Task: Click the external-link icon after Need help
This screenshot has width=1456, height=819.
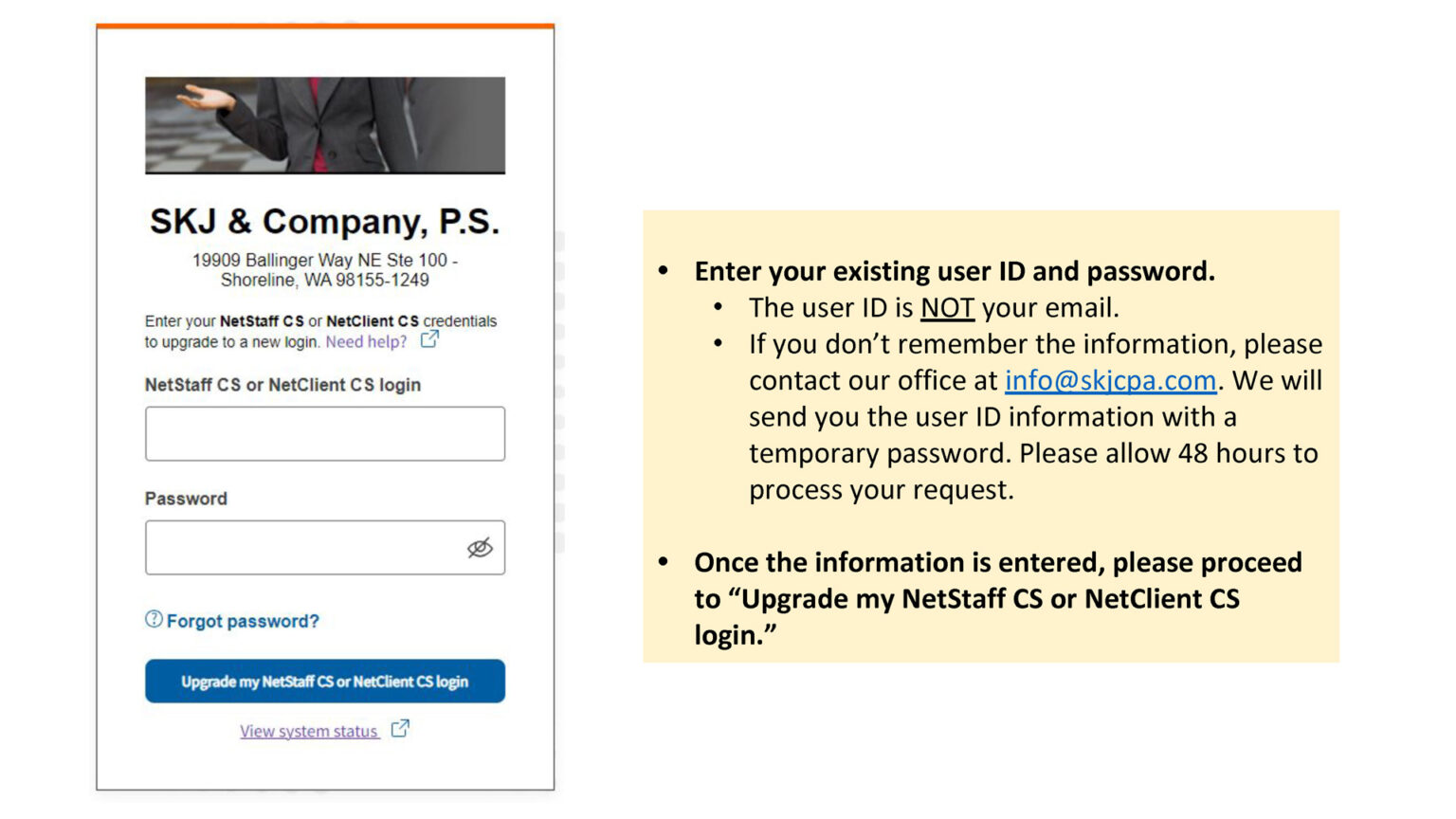Action: pos(429,338)
